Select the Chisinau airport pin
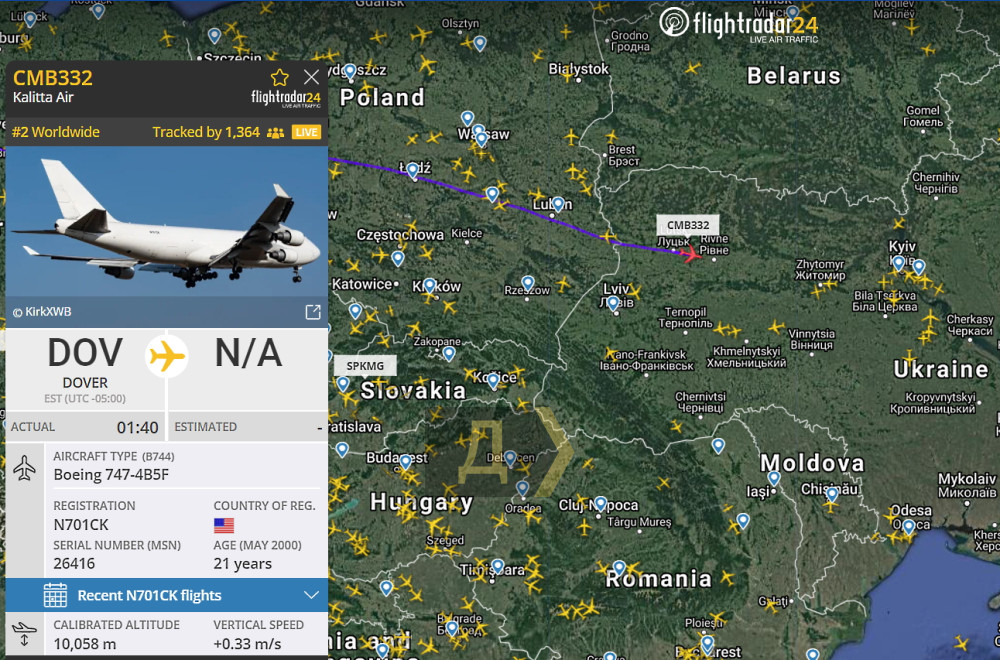1000x660 pixels. click(x=832, y=494)
